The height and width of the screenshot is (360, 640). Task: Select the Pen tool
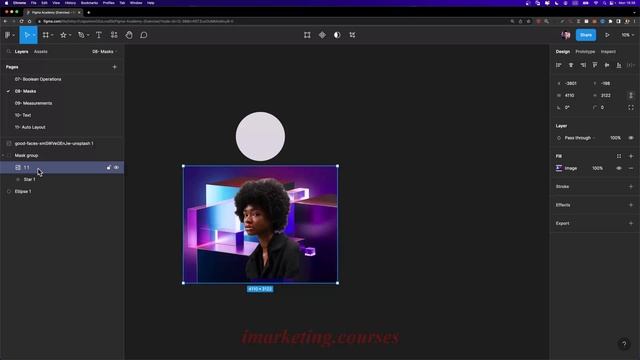coord(81,35)
